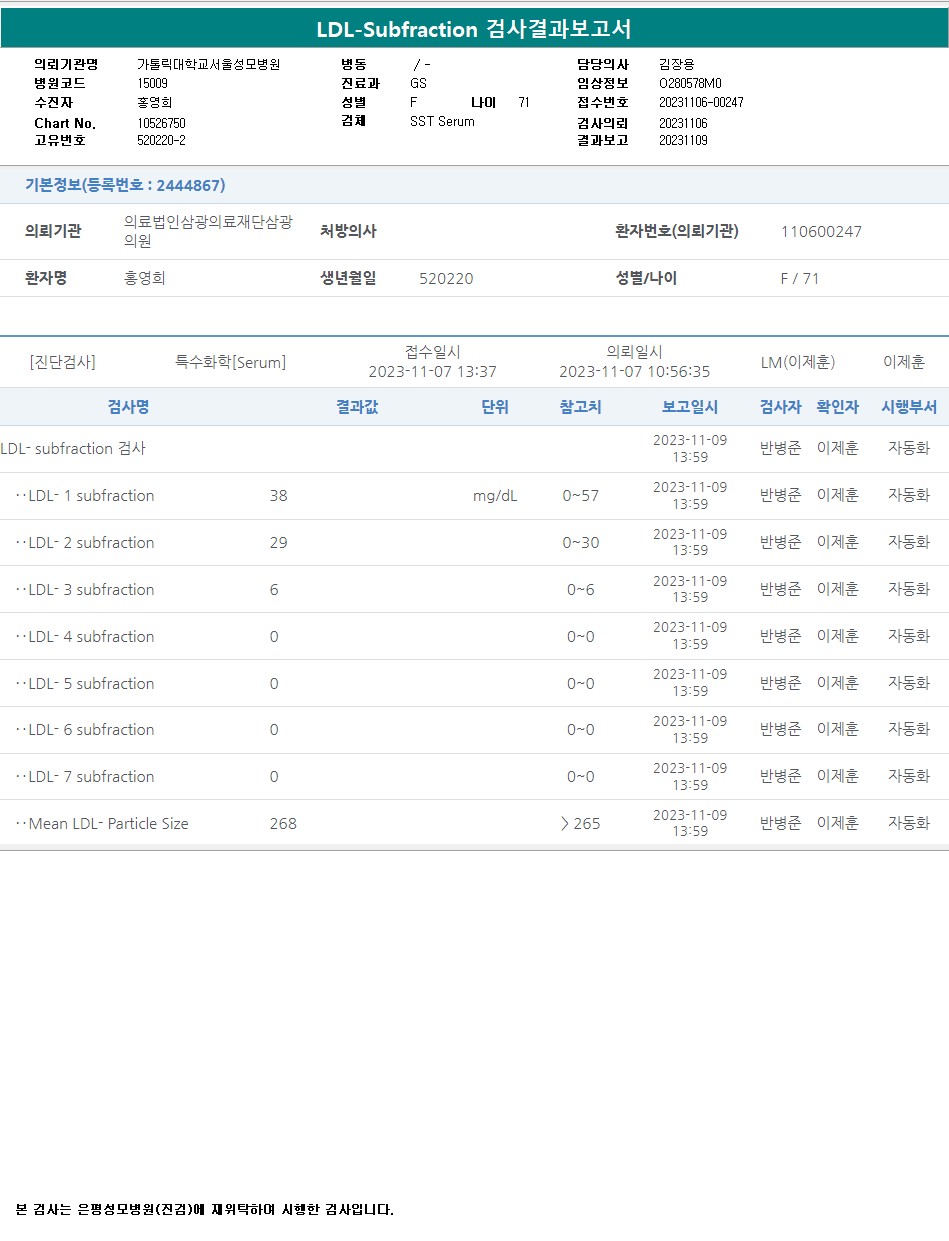
Task: Click the 접수번호 value 20231106-00247
Action: coord(701,103)
